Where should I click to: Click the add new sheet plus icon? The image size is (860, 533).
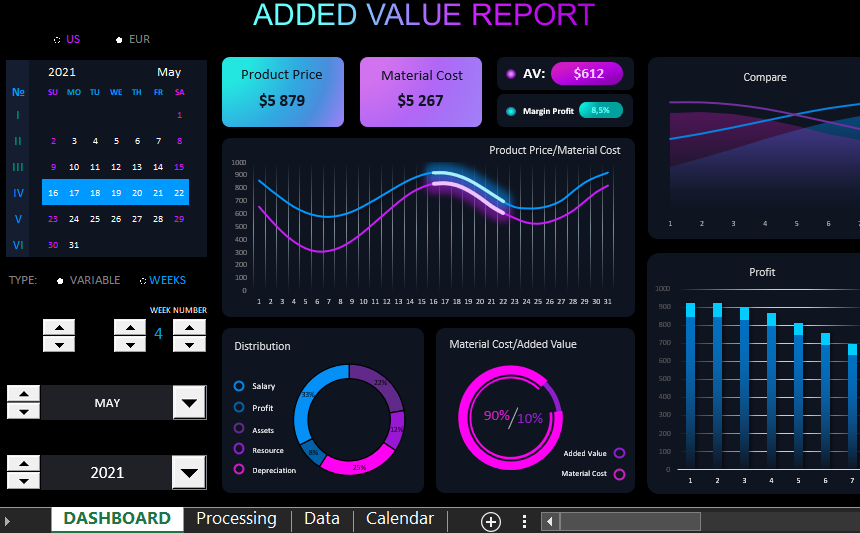click(491, 521)
